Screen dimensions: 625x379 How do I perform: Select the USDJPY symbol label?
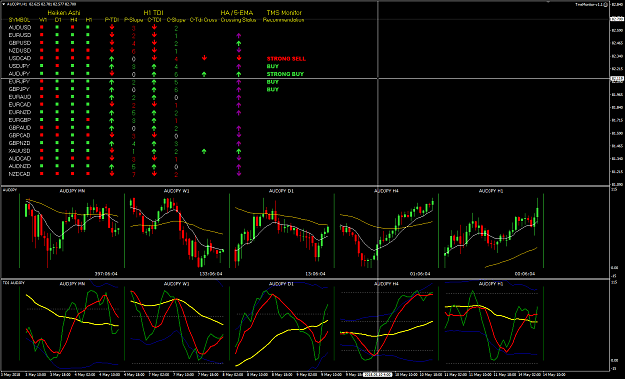click(x=20, y=66)
